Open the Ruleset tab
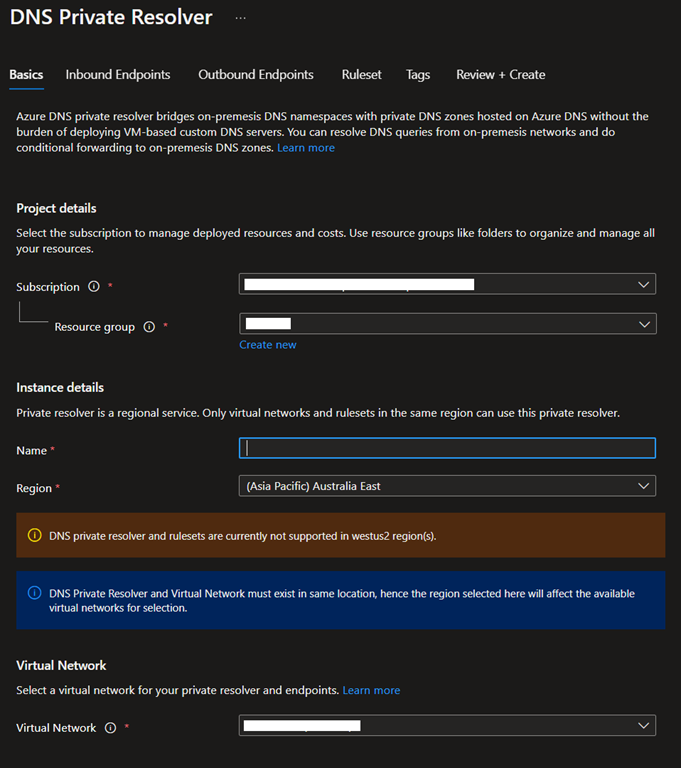Viewport: 681px width, 768px height. [361, 75]
